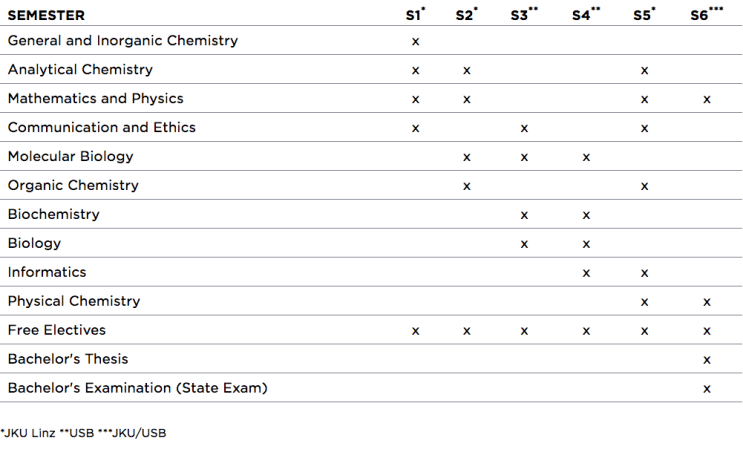Click the SEMESTER column header
Viewport: 743px width, 452px height.
point(46,15)
